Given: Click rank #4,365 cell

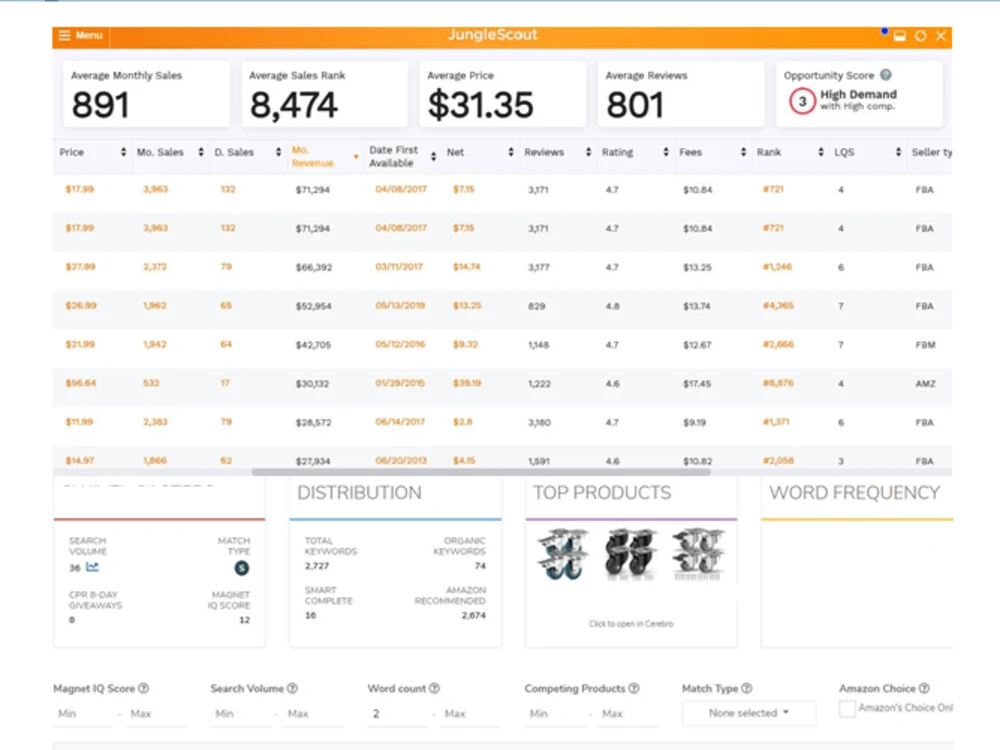Looking at the screenshot, I should coord(778,305).
